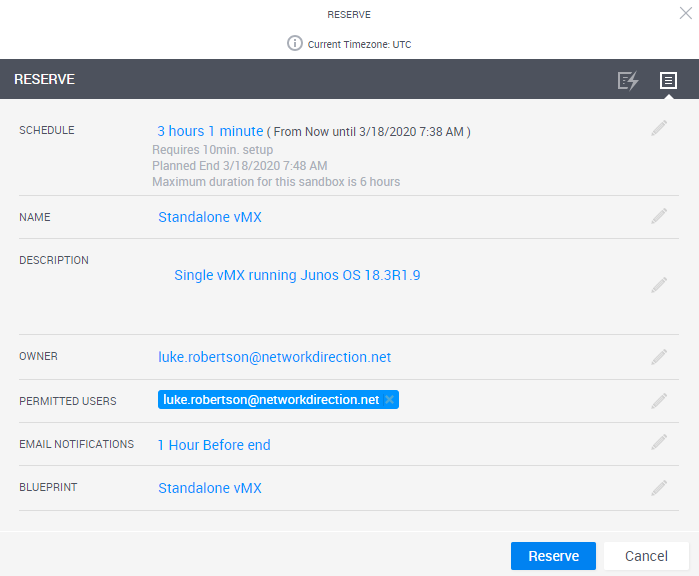Edit the Description pencil icon
The width and height of the screenshot is (699, 576).
pyautogui.click(x=659, y=285)
